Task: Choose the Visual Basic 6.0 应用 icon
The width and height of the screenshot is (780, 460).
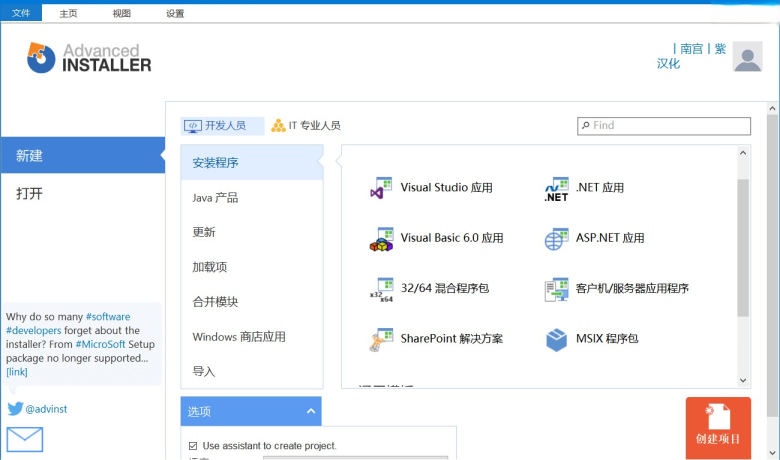Action: coord(382,239)
